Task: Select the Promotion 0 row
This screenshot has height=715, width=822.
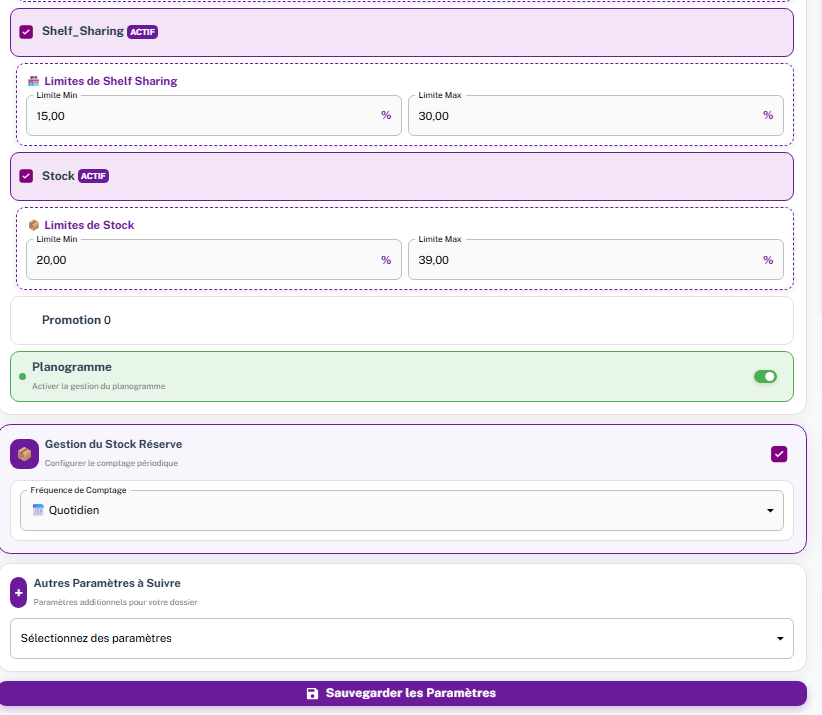Action: coord(400,320)
